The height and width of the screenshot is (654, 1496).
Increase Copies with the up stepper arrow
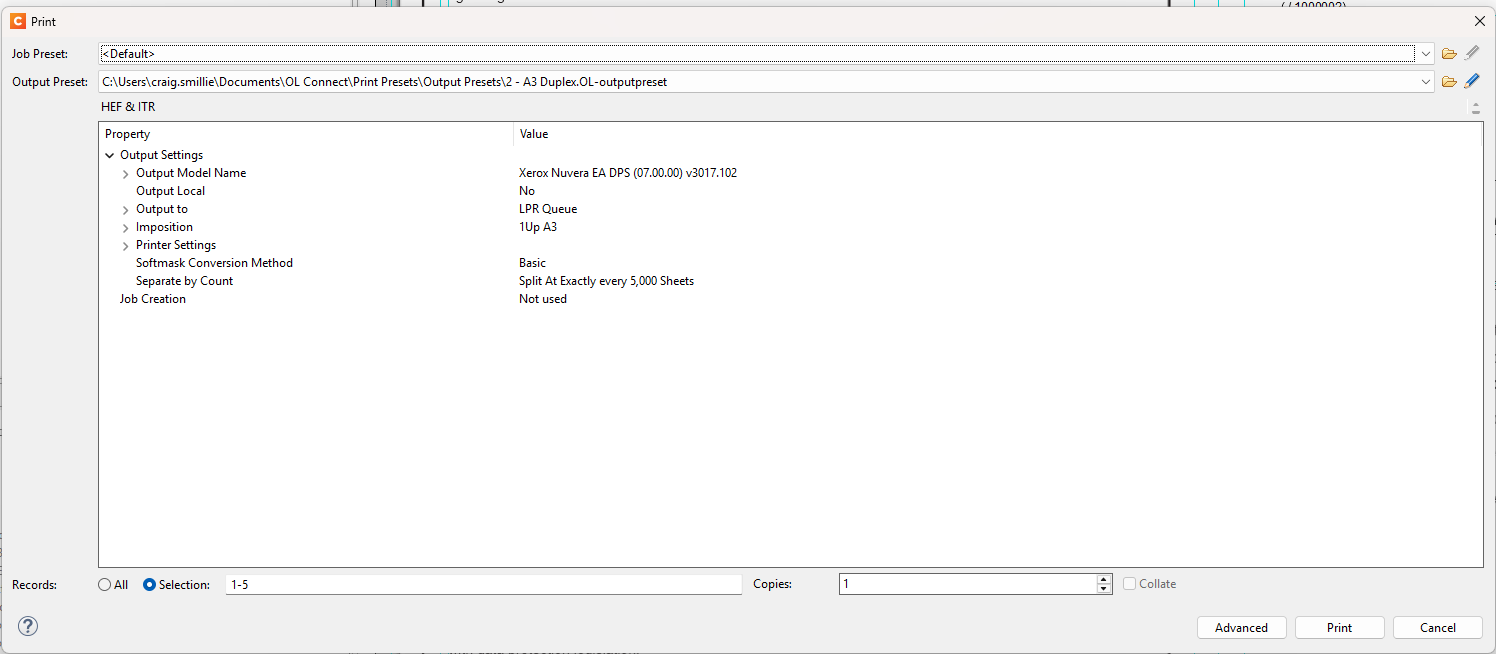click(x=1104, y=579)
